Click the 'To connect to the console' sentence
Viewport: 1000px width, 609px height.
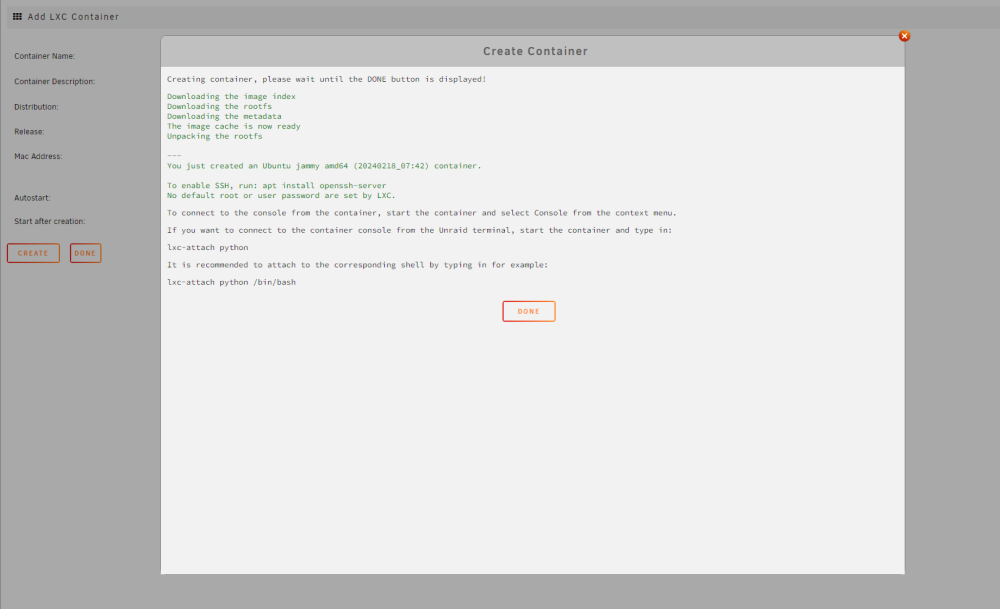[422, 213]
